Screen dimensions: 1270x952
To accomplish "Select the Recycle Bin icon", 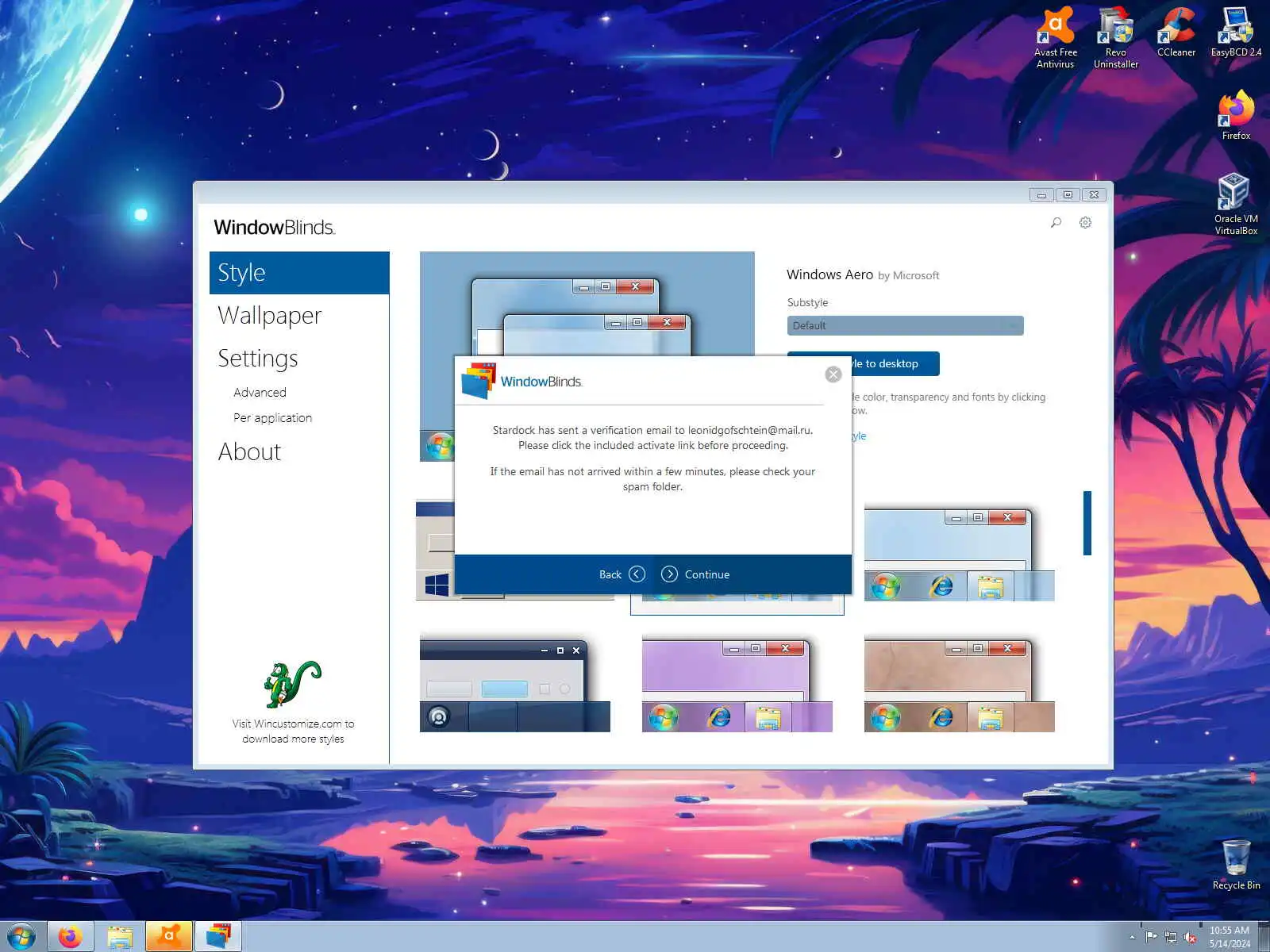I will tap(1236, 865).
